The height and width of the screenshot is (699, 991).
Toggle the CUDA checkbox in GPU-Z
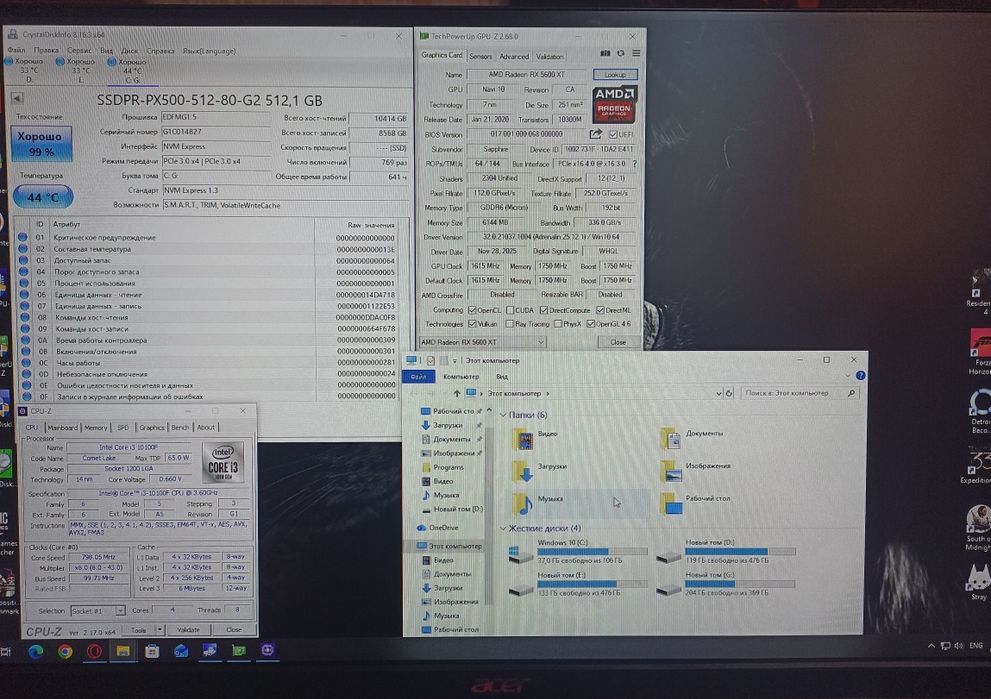pyautogui.click(x=509, y=310)
